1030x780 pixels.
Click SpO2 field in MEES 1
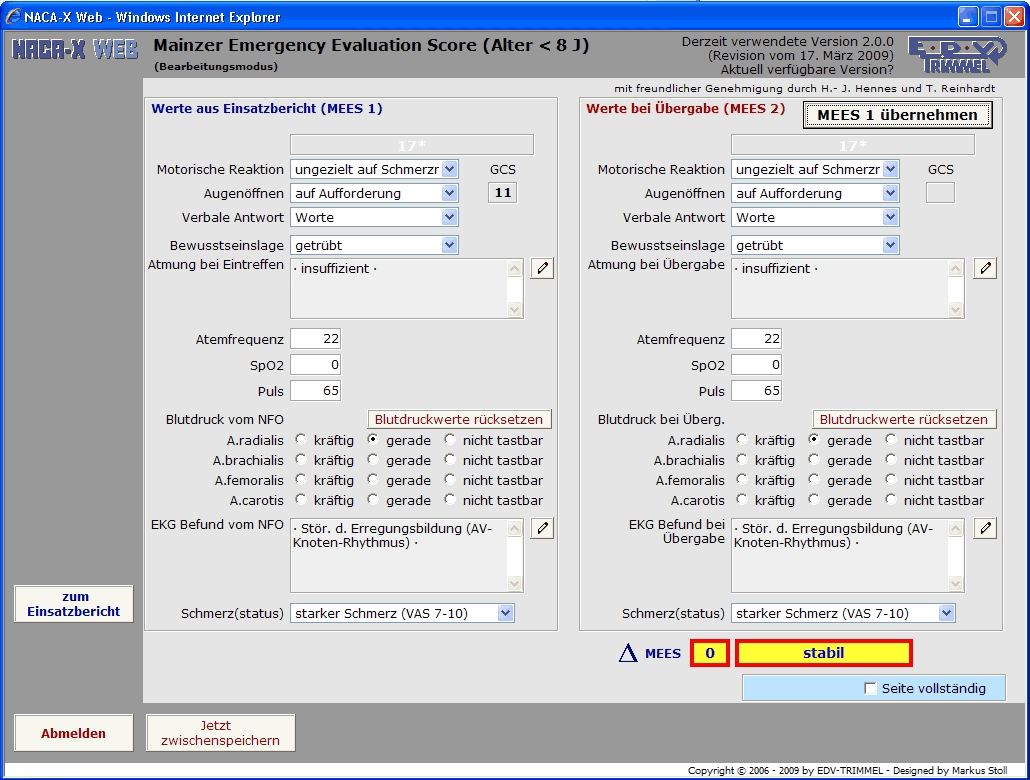pyautogui.click(x=315, y=365)
